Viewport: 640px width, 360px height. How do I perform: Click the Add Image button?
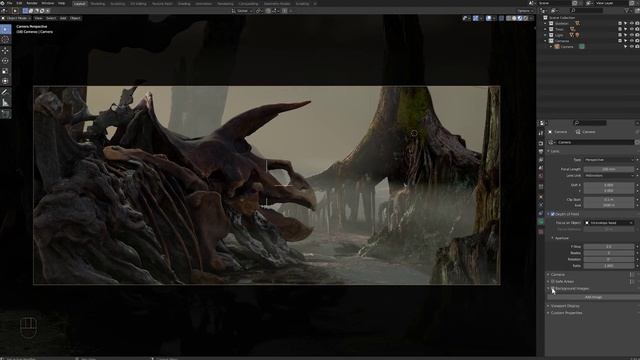[x=593, y=297]
